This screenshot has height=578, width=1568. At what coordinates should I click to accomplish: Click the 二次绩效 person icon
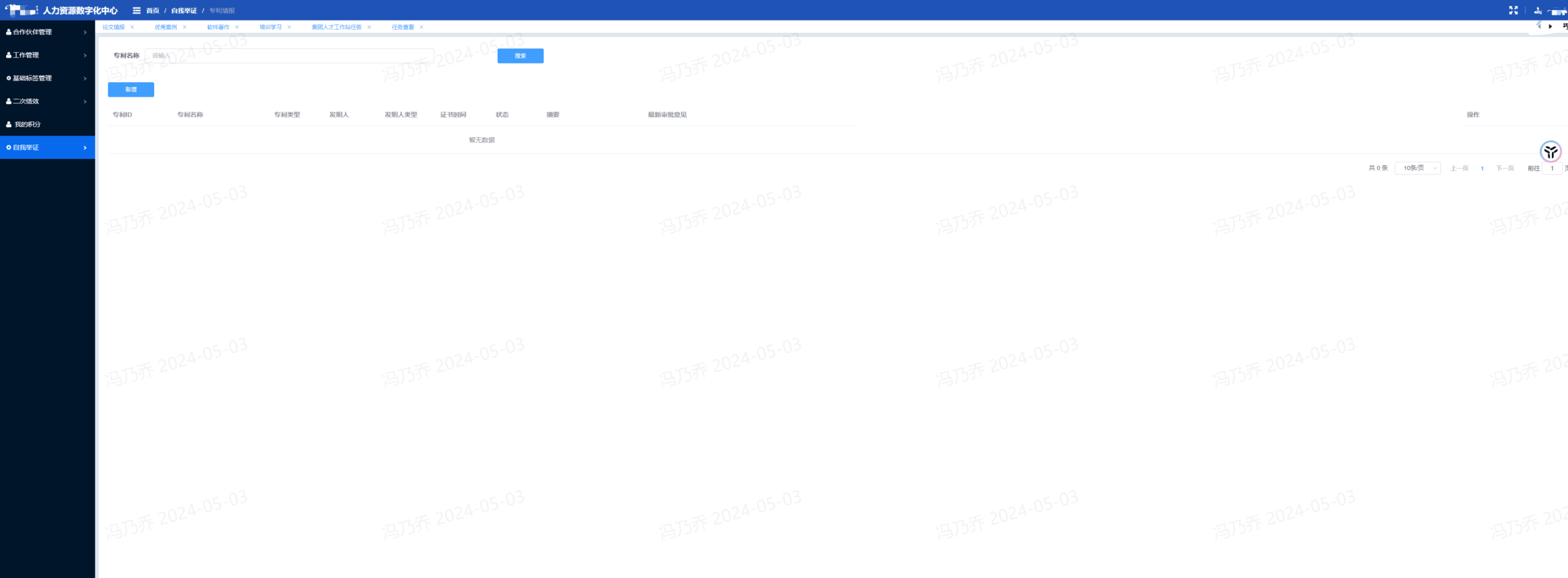point(8,102)
